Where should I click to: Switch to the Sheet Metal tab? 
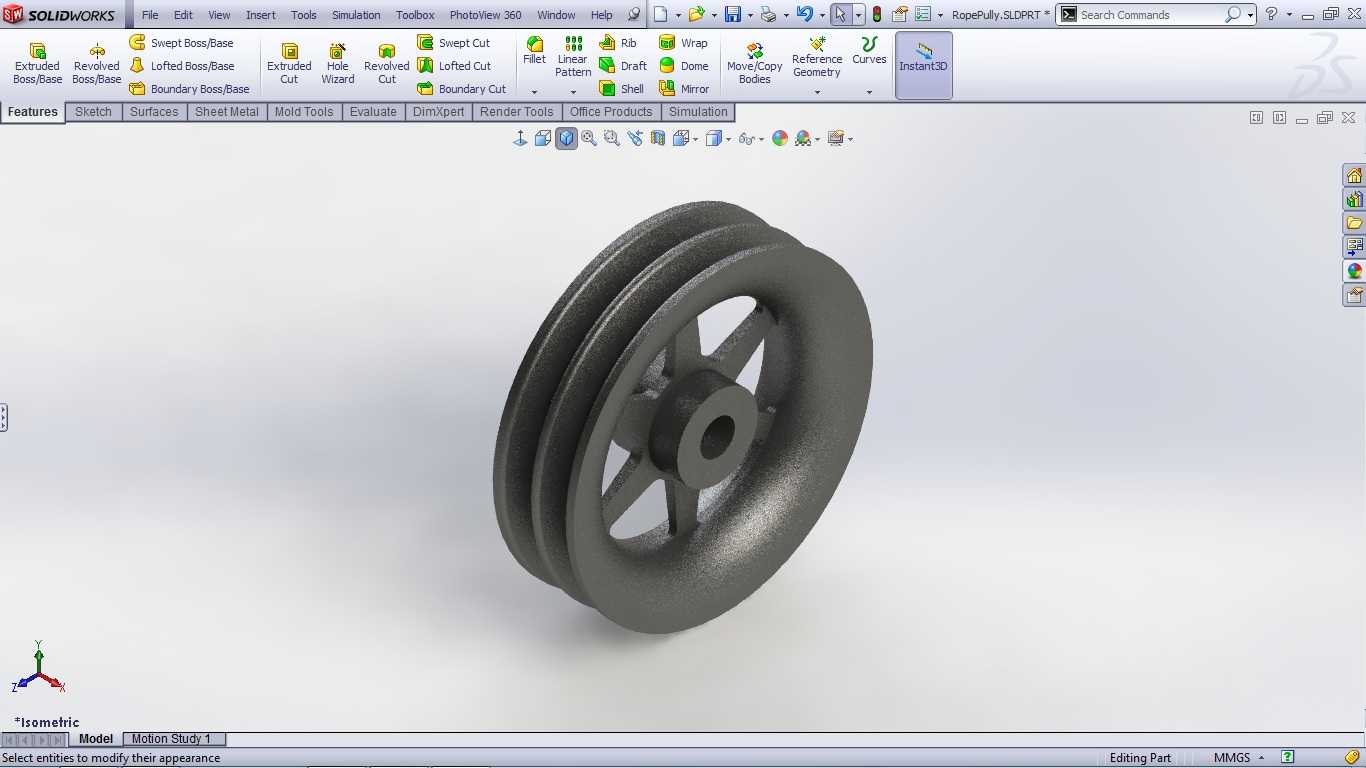point(227,112)
